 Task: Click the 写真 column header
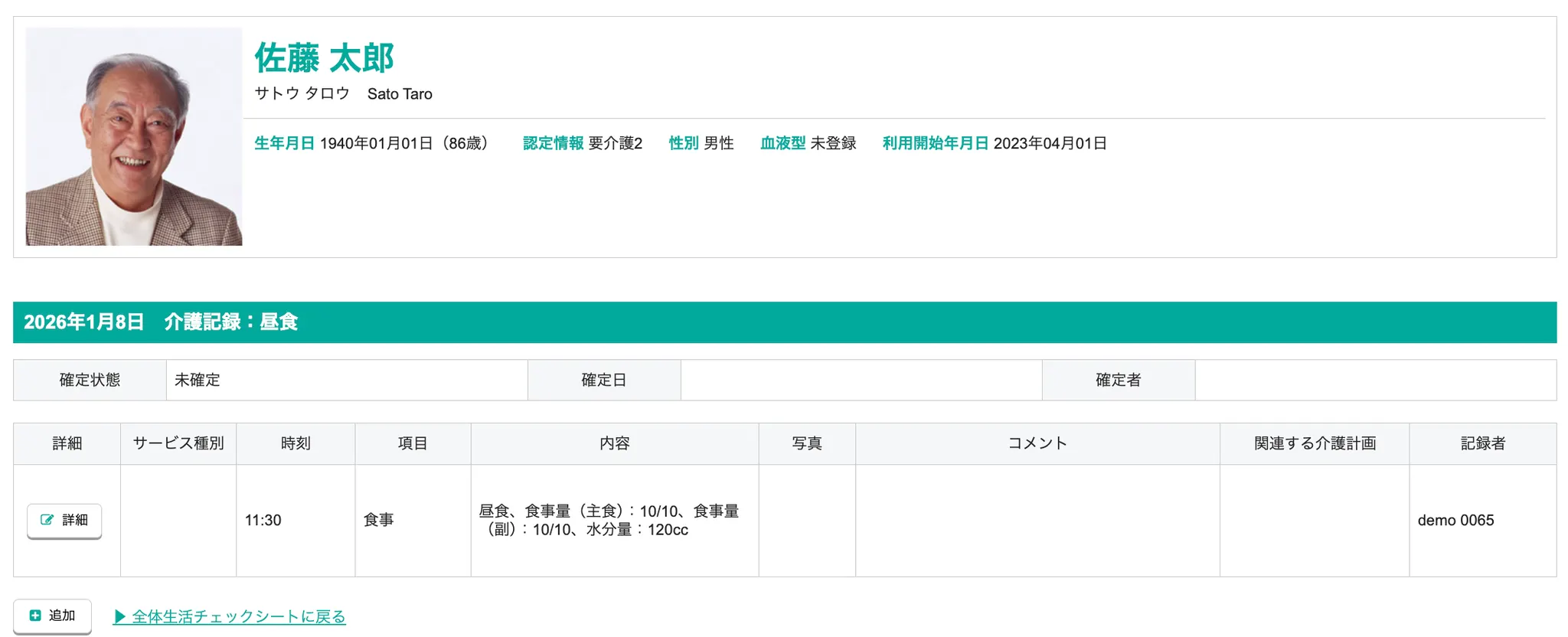pyautogui.click(x=807, y=443)
